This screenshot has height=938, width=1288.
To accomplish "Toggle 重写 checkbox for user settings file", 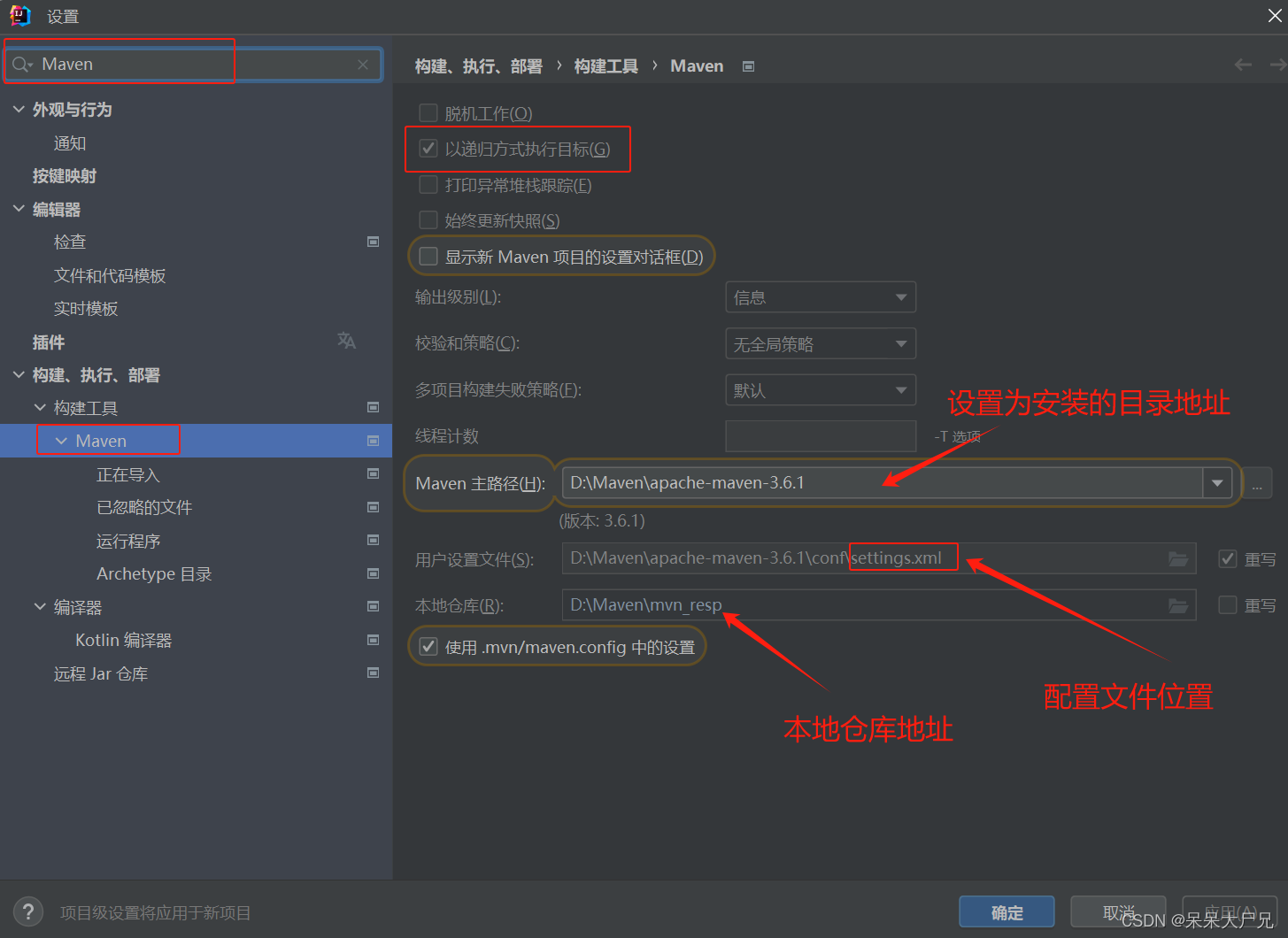I will [1228, 558].
